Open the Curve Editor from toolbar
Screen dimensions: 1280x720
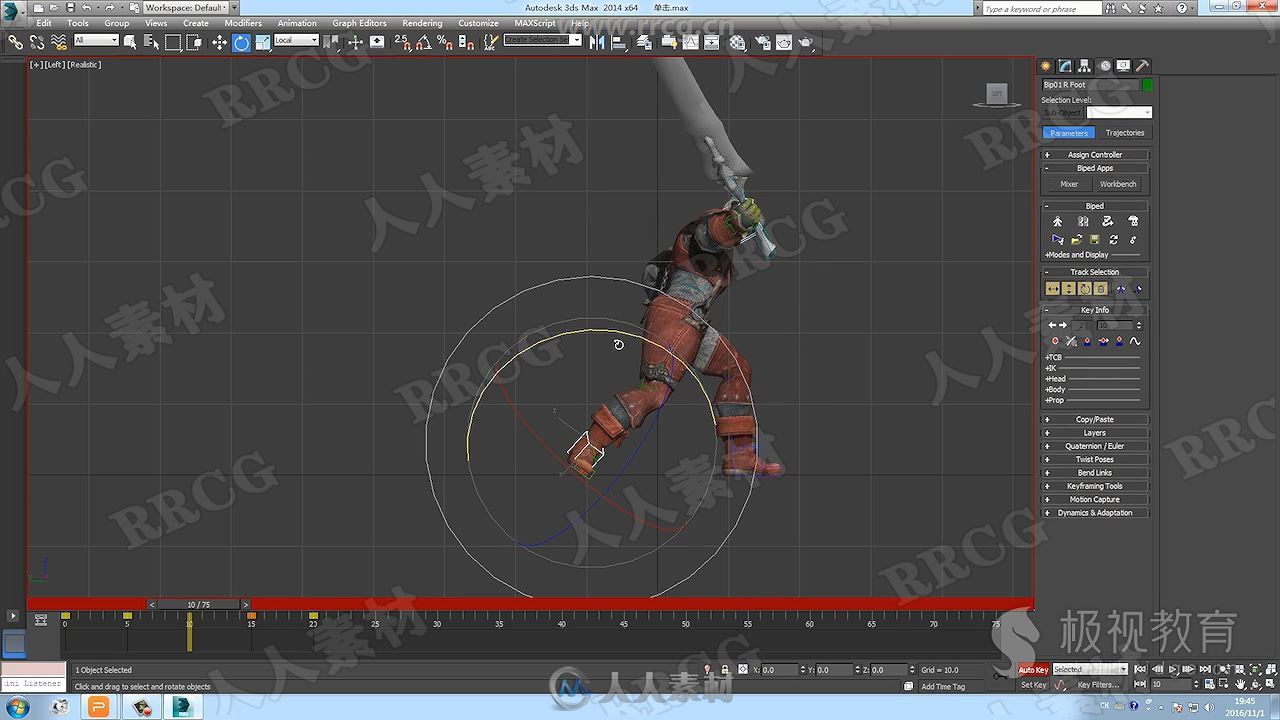point(690,42)
